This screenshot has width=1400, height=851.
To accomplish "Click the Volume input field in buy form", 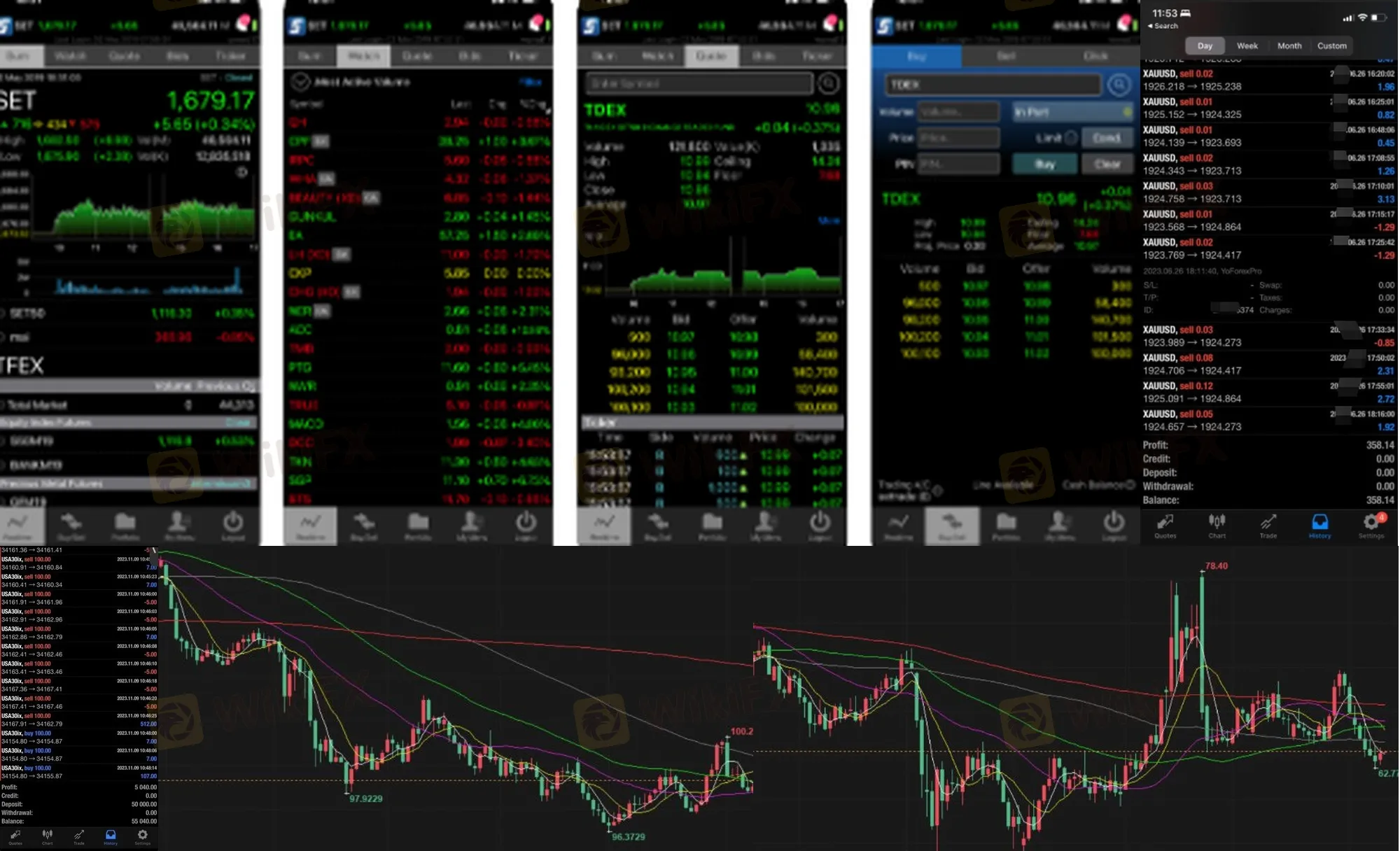I will 958,112.
